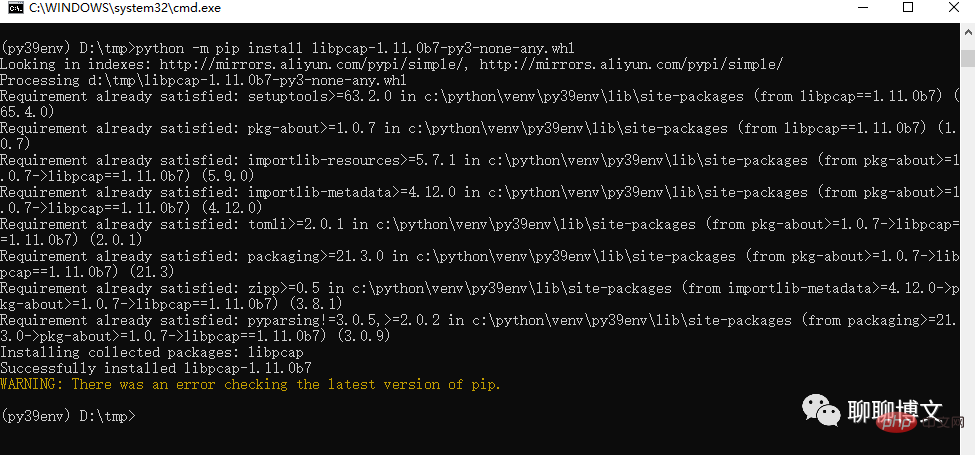The width and height of the screenshot is (975, 455).
Task: Click the cmd.exe icon in title bar
Action: pyautogui.click(x=14, y=9)
